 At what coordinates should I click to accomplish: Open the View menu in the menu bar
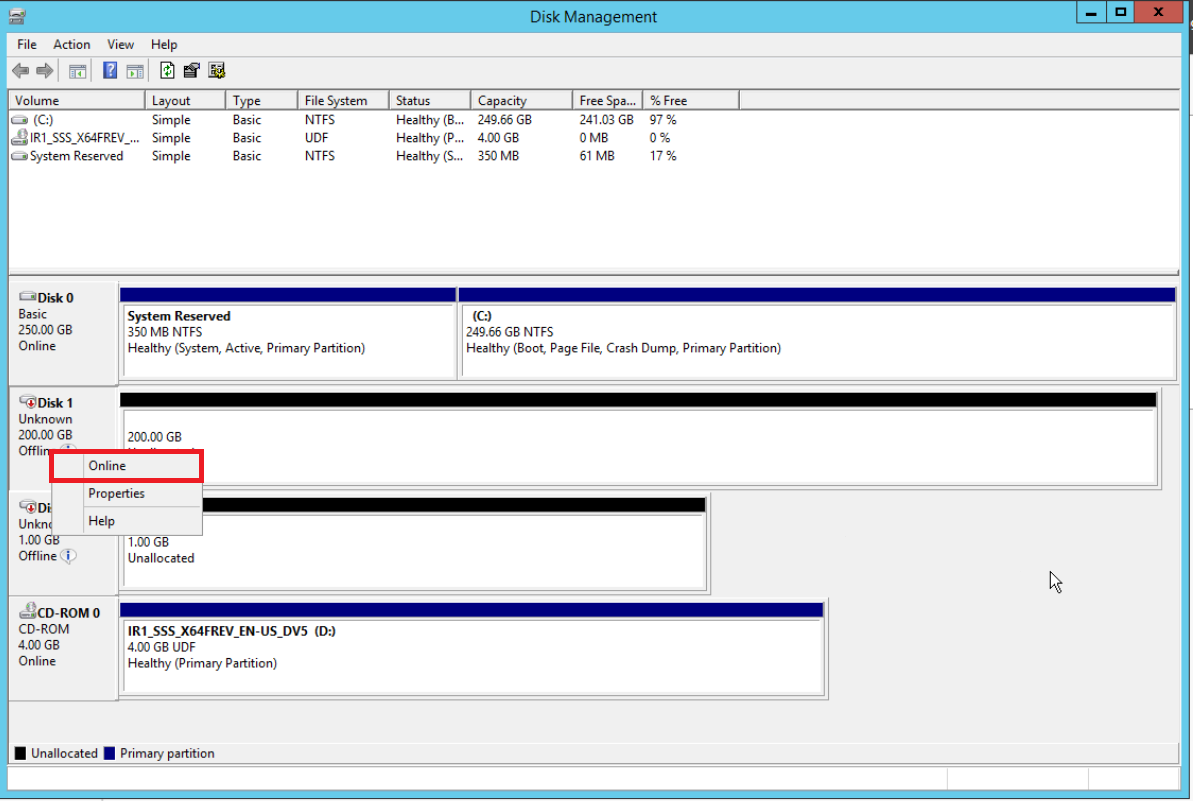click(121, 45)
